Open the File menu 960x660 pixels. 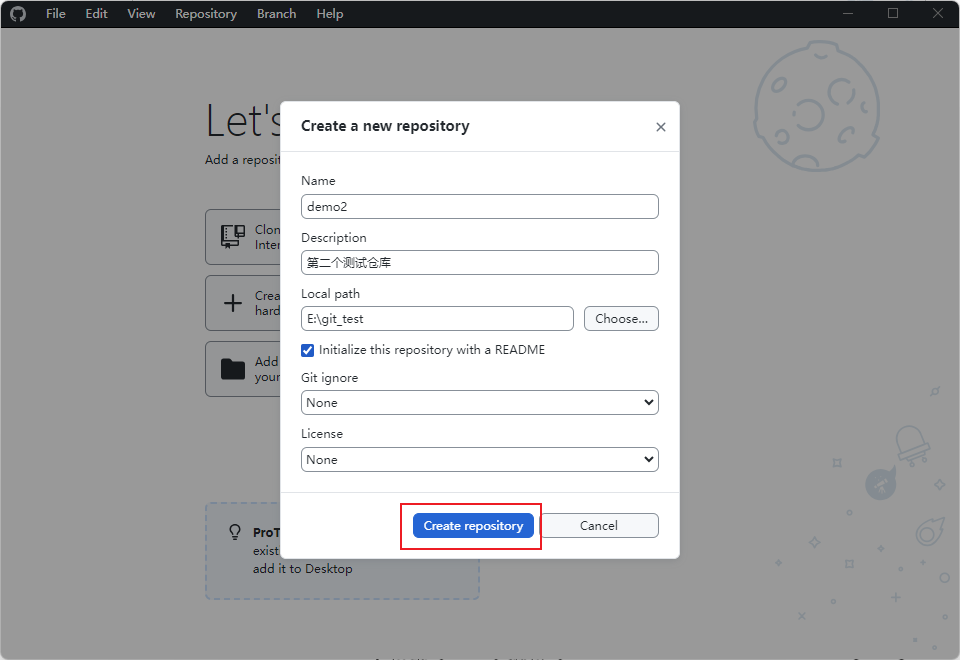pos(56,14)
